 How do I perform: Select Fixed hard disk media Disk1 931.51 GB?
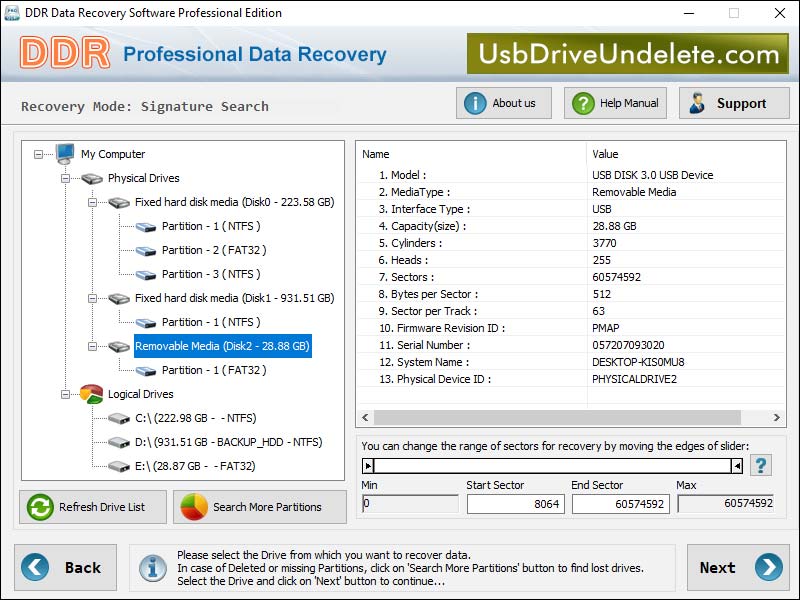click(x=235, y=298)
